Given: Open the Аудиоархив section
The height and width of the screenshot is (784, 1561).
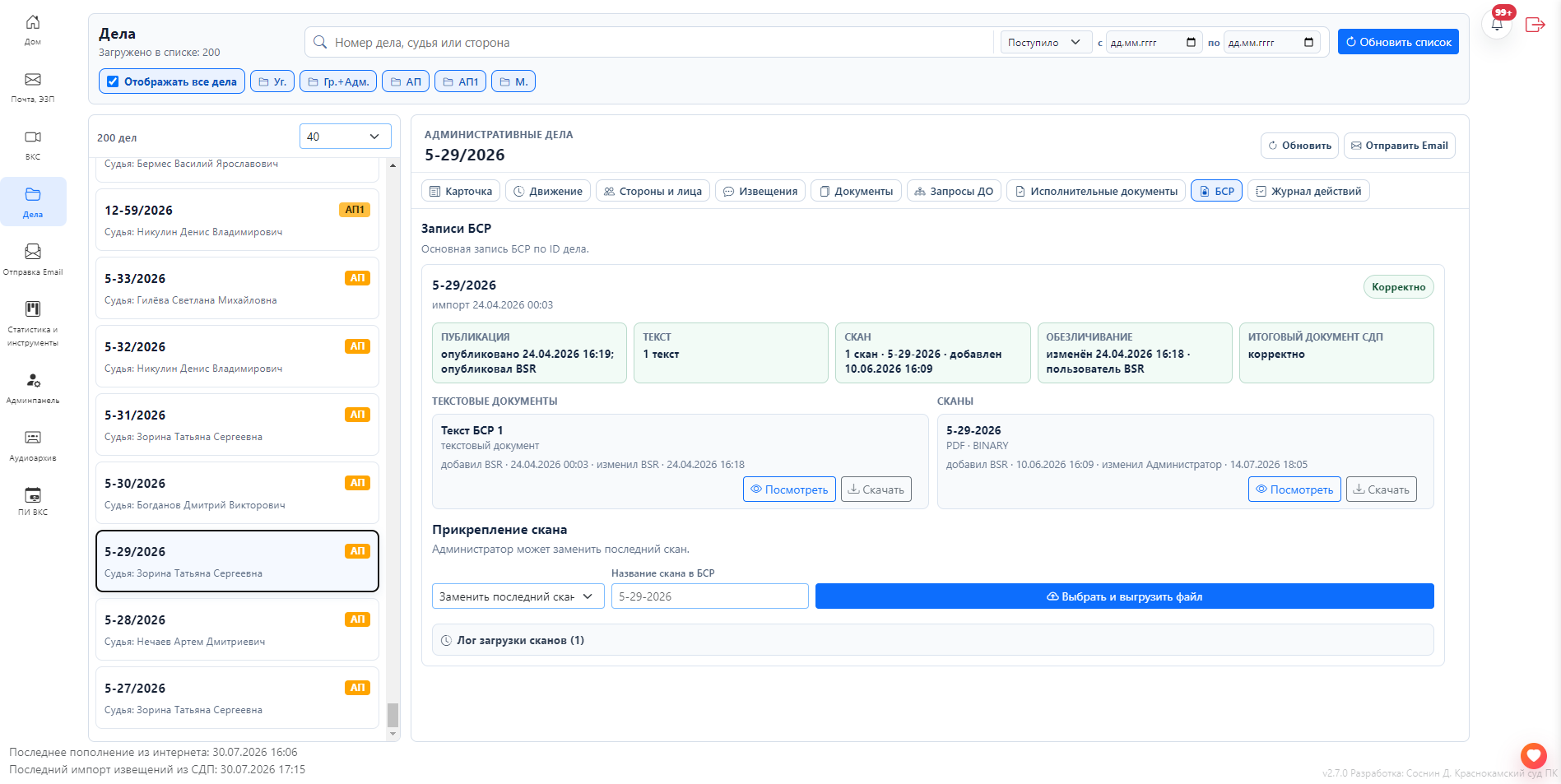Looking at the screenshot, I should coord(33,445).
